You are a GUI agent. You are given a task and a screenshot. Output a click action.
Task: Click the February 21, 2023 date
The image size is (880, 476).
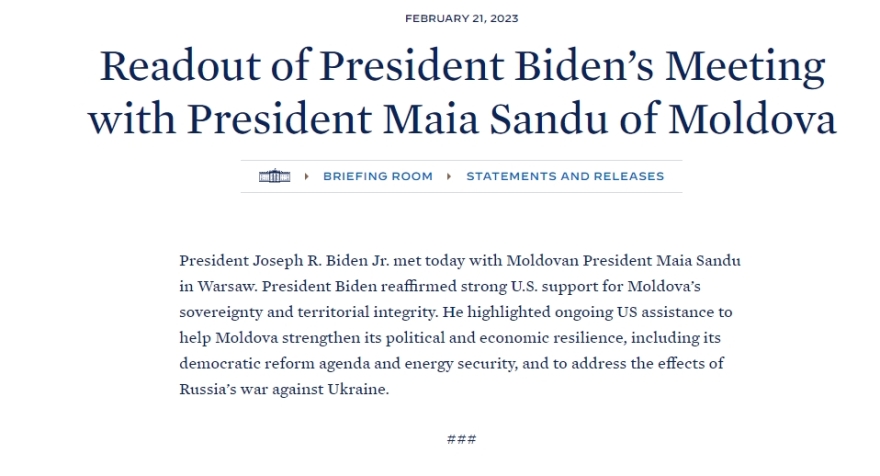[x=461, y=18]
